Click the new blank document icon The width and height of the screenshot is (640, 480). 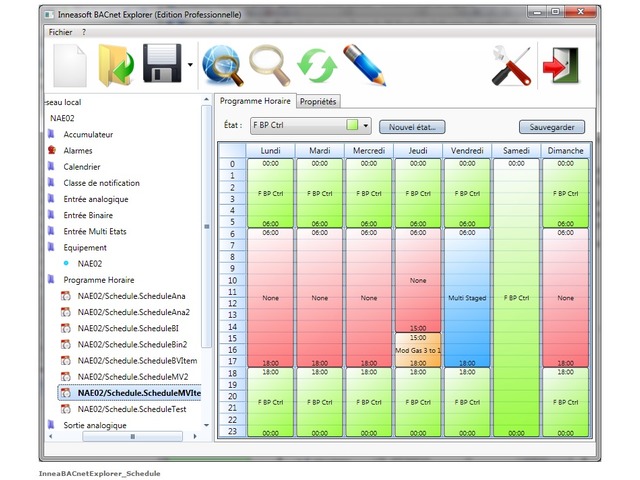pos(70,67)
